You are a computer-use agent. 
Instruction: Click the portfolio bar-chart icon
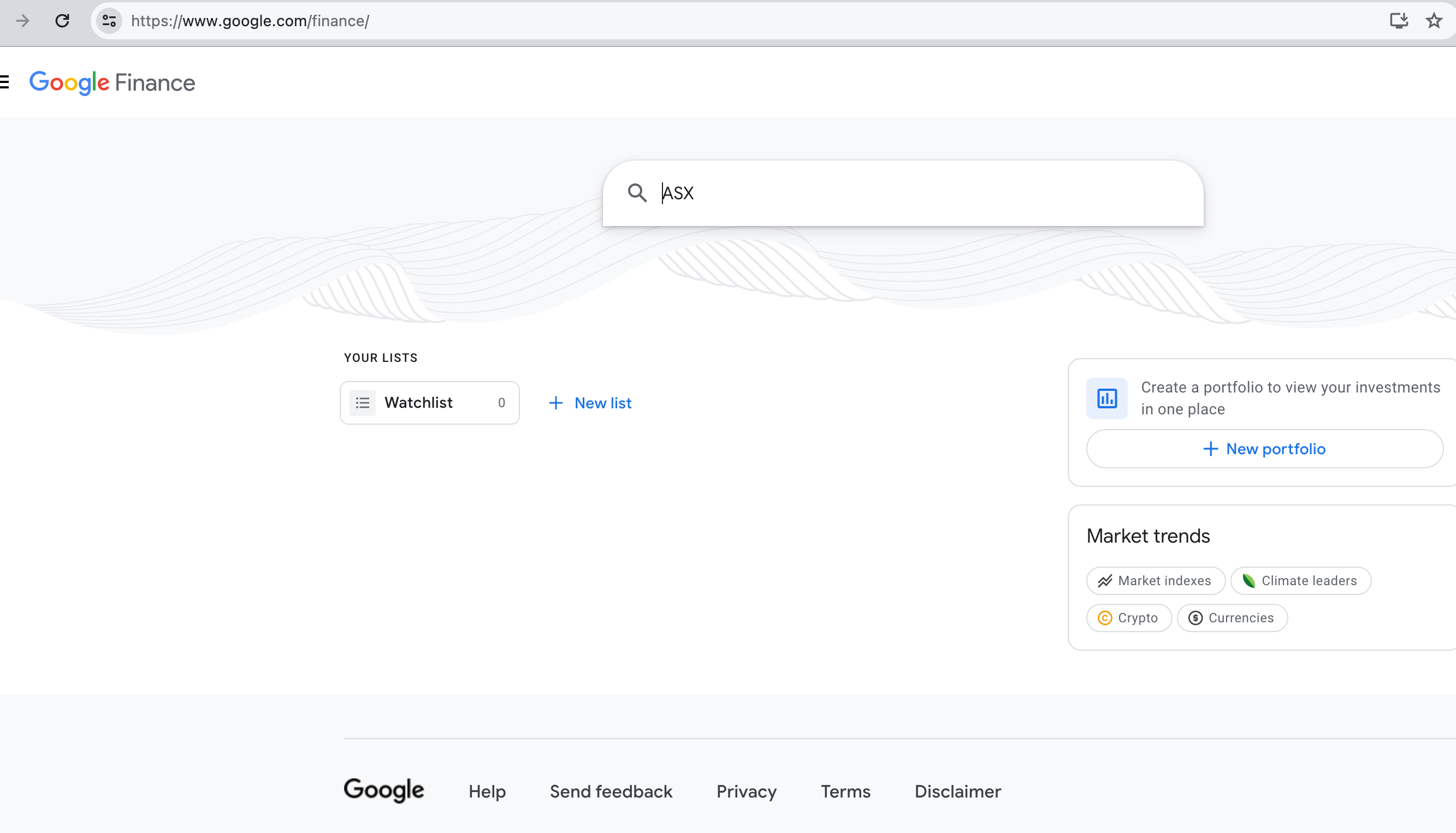[1106, 398]
